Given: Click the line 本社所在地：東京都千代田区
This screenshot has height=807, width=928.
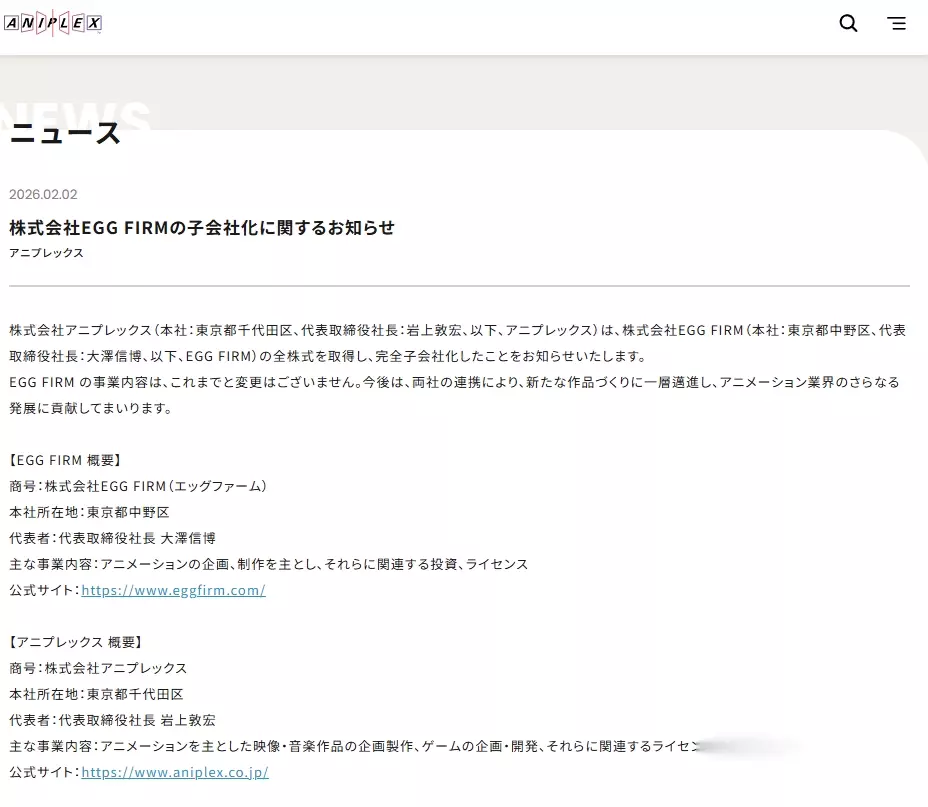Looking at the screenshot, I should click(x=96, y=694).
